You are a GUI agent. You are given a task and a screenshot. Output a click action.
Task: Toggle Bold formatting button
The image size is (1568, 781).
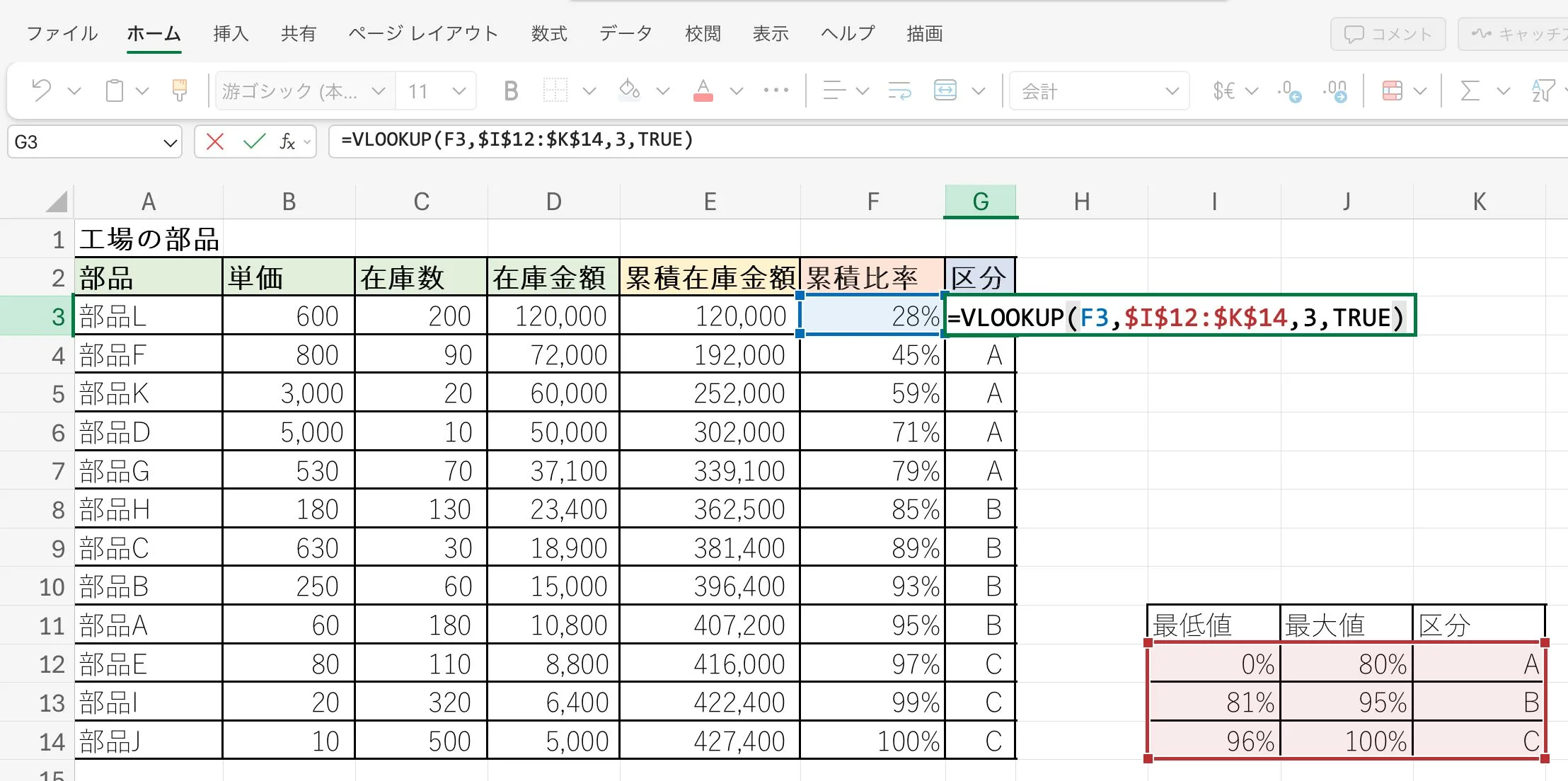[x=511, y=91]
